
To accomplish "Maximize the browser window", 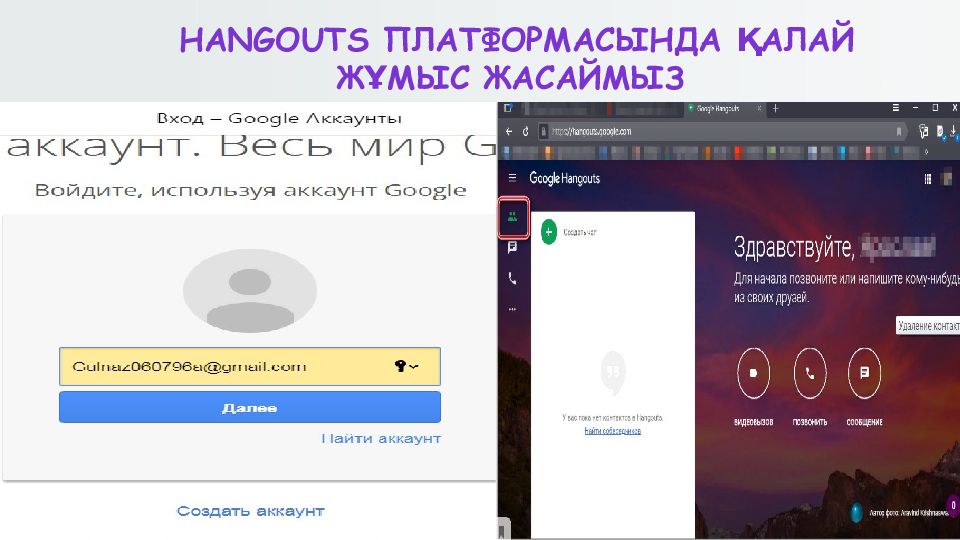I will 935,108.
